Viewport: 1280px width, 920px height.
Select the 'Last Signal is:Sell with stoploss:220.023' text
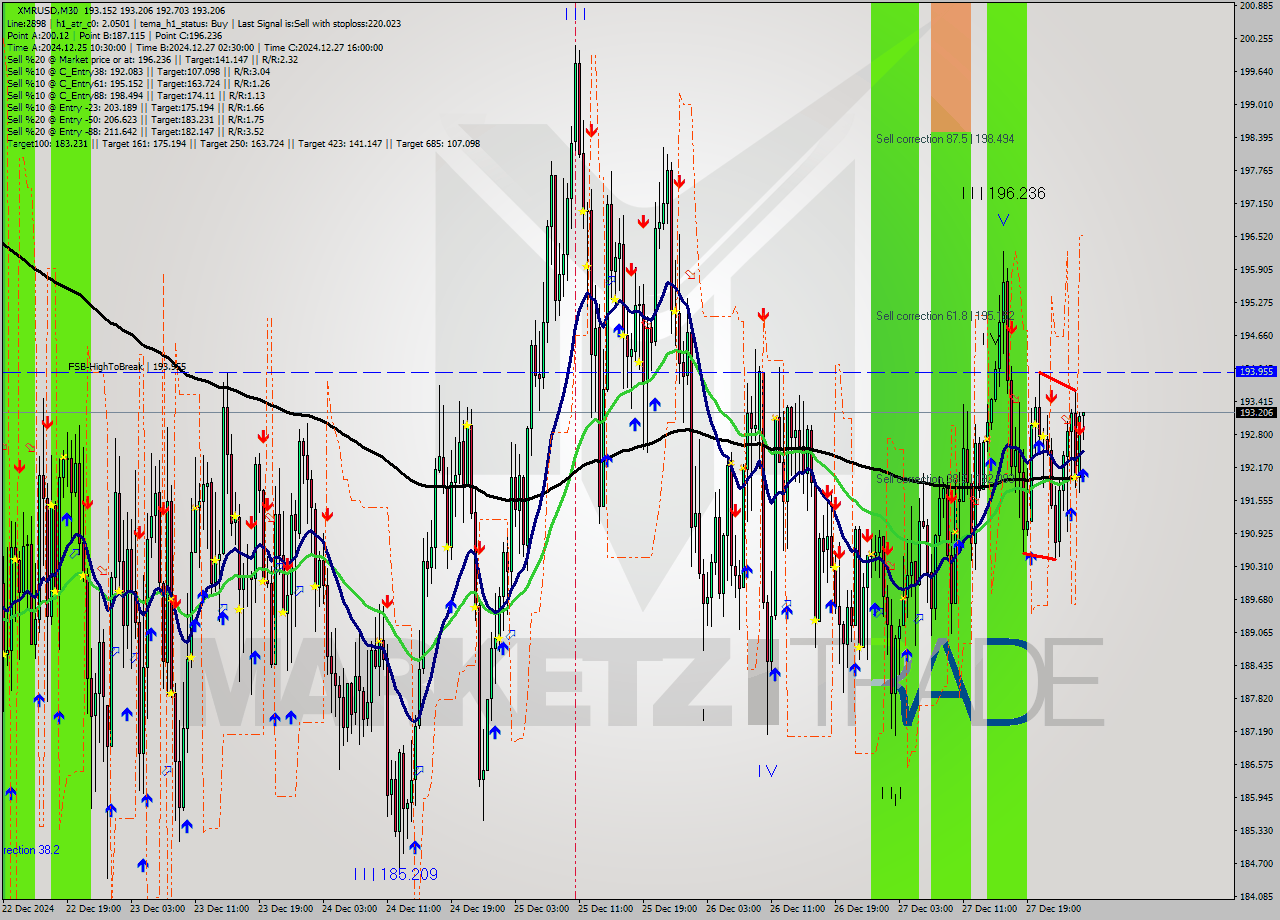pos(319,23)
